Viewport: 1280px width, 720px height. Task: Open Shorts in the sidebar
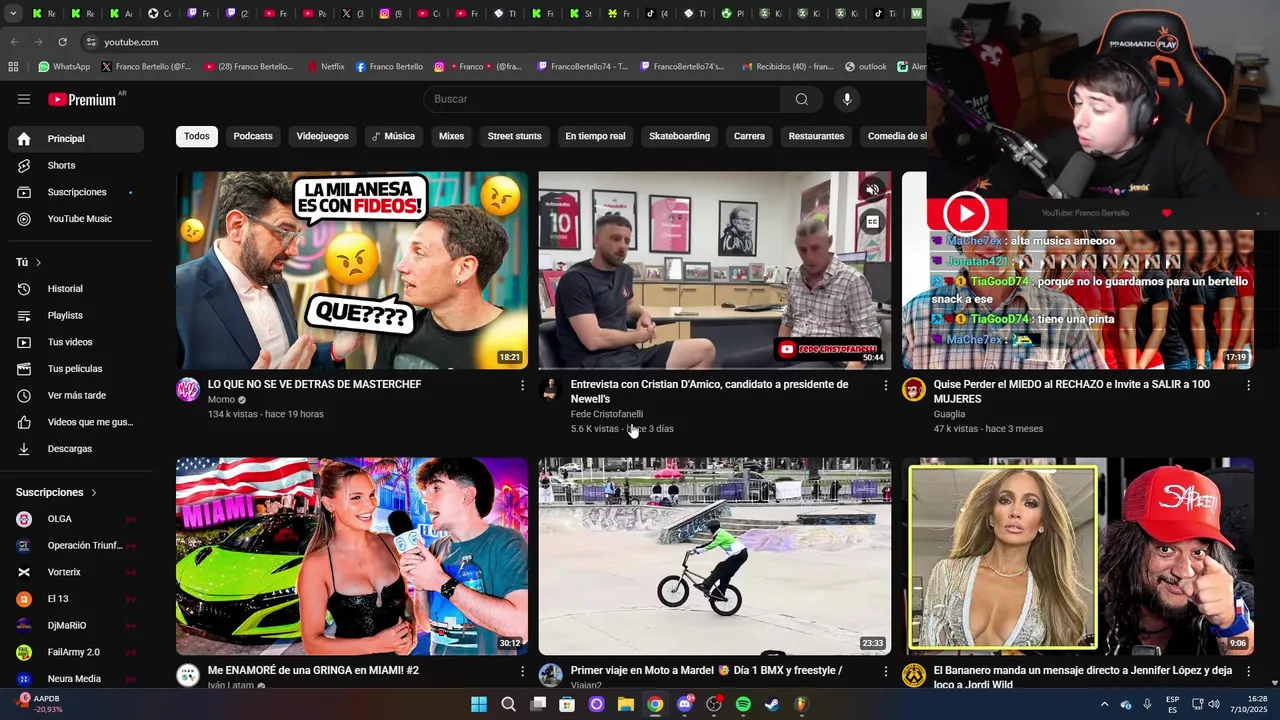pyautogui.click(x=76, y=165)
